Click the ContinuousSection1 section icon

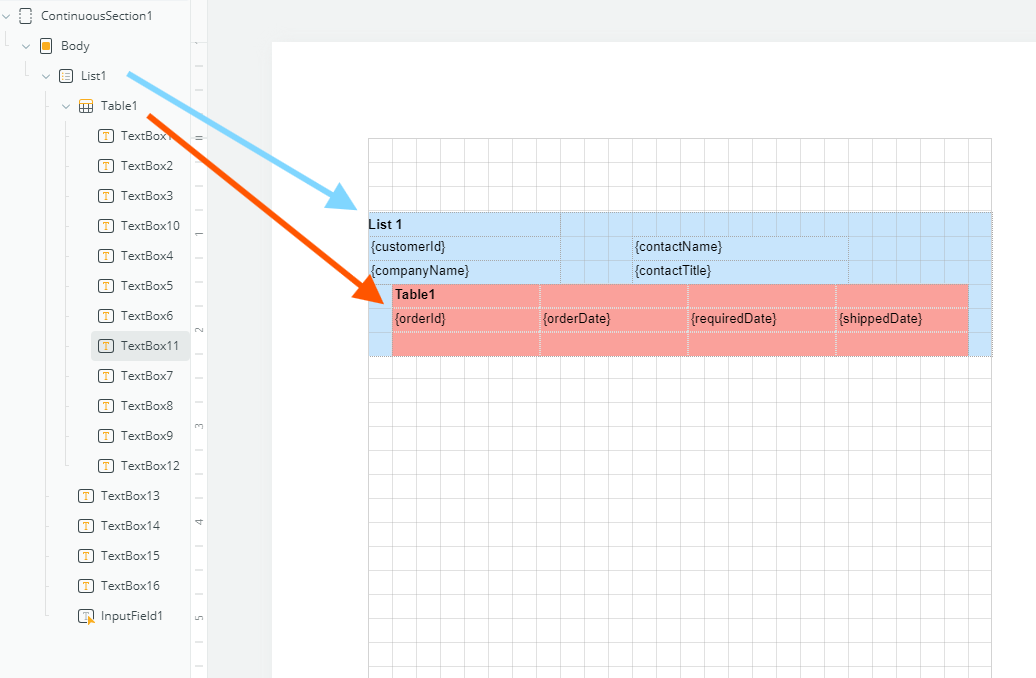[x=24, y=15]
